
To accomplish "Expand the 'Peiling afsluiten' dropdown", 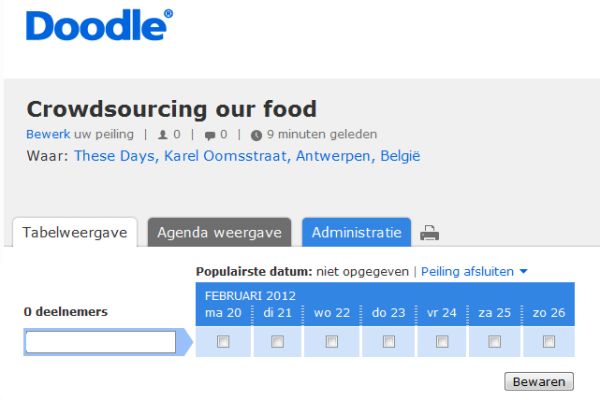I will (x=474, y=271).
